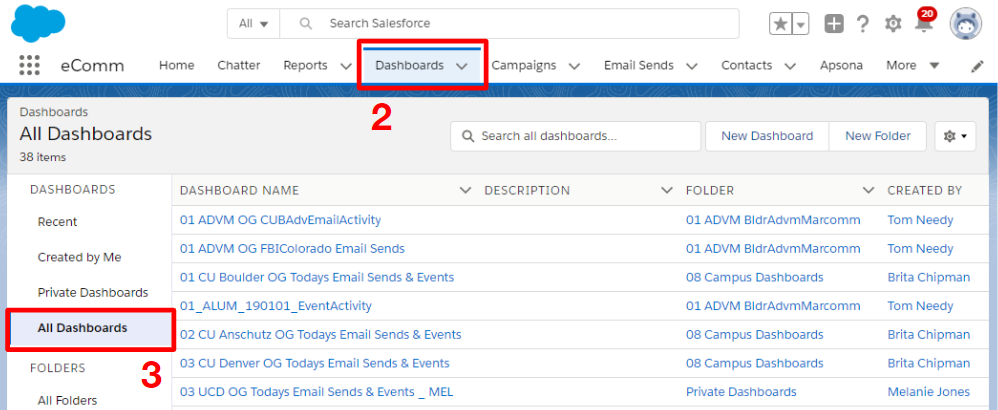The width and height of the screenshot is (998, 410).
Task: Select Private Dashboards in sidebar
Action: tap(93, 293)
